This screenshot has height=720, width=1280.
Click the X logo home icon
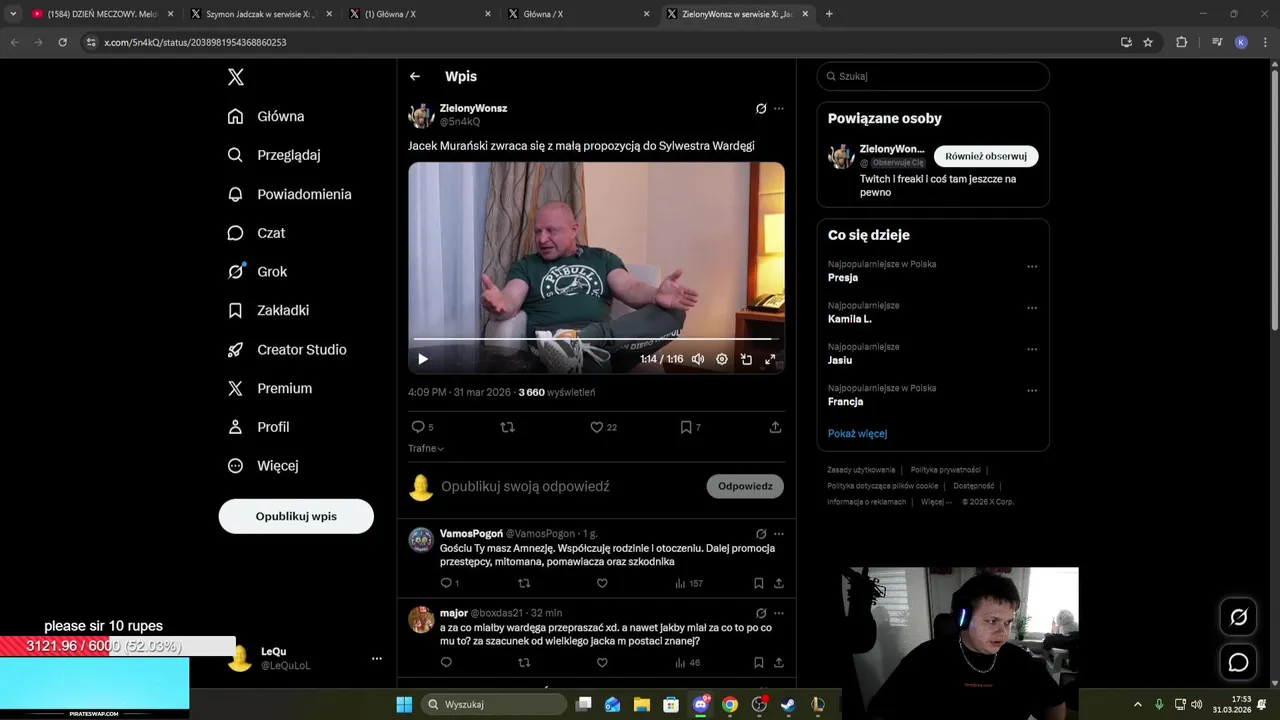click(236, 77)
